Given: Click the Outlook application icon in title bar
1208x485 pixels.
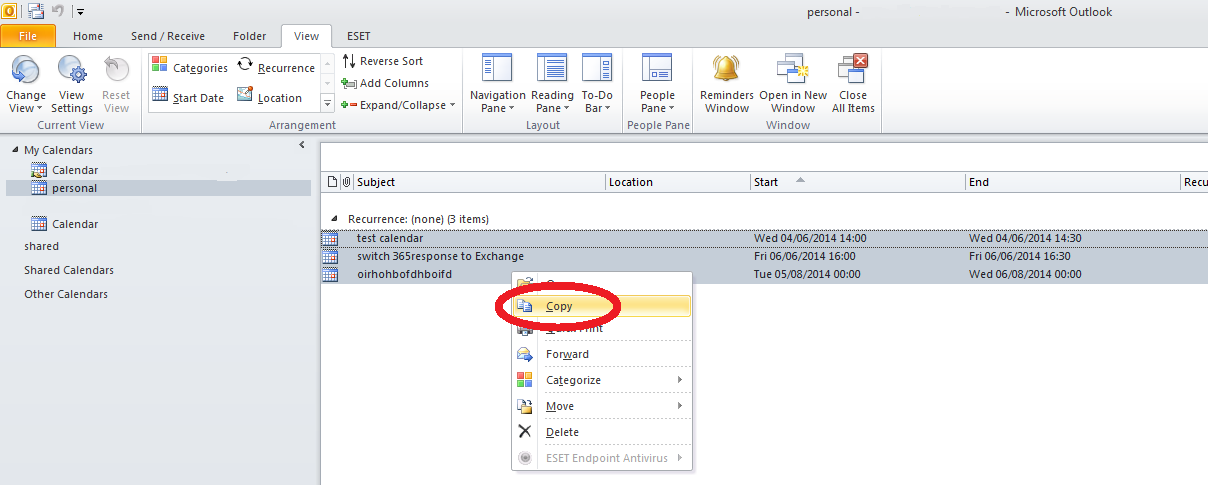Looking at the screenshot, I should (x=8, y=11).
